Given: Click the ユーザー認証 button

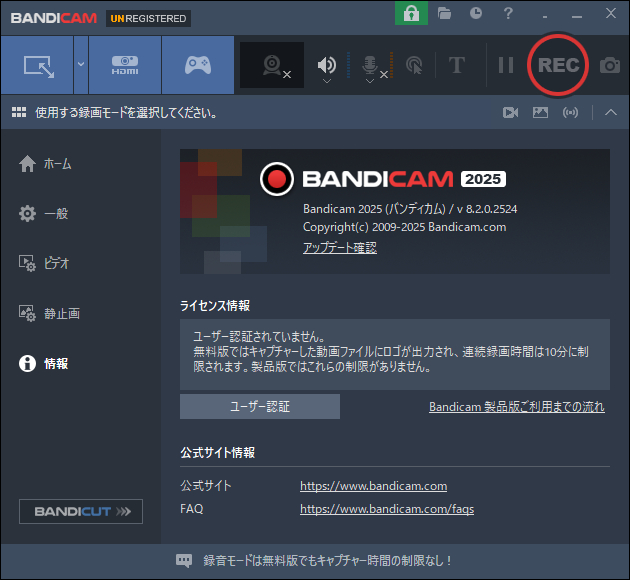Looking at the screenshot, I should 260,406.
